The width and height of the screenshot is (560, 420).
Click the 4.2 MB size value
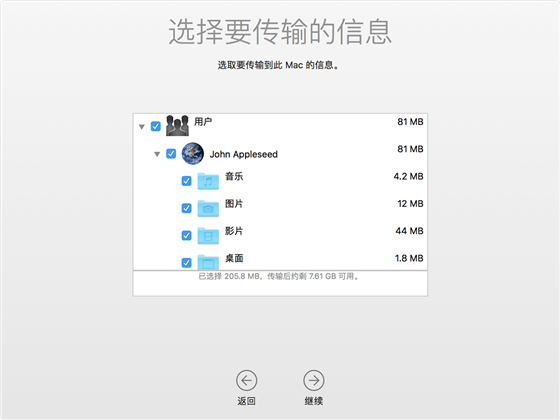408,176
